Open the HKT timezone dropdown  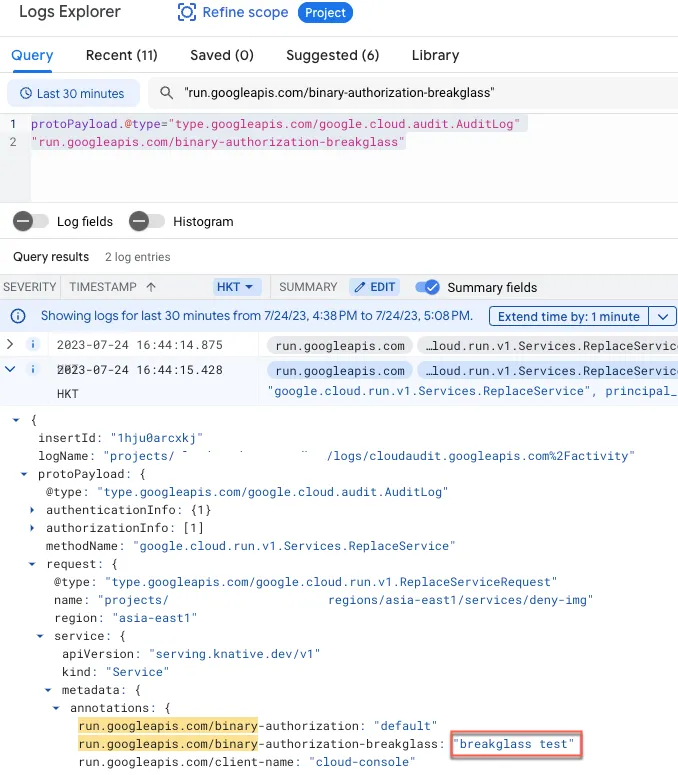(236, 287)
